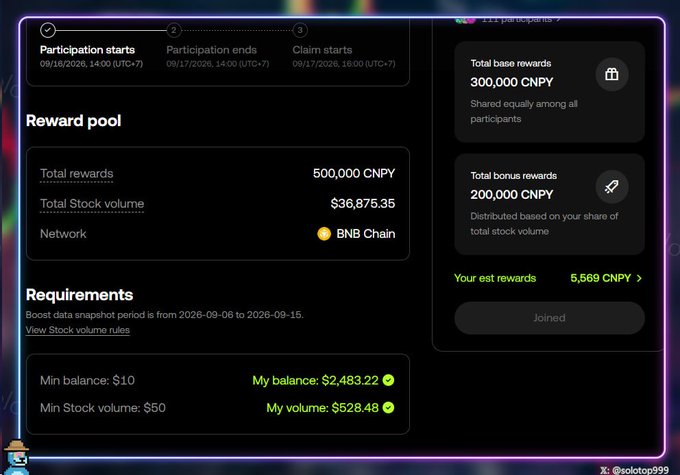
Task: Click the Boost data snapshot period note
Action: tap(164, 315)
